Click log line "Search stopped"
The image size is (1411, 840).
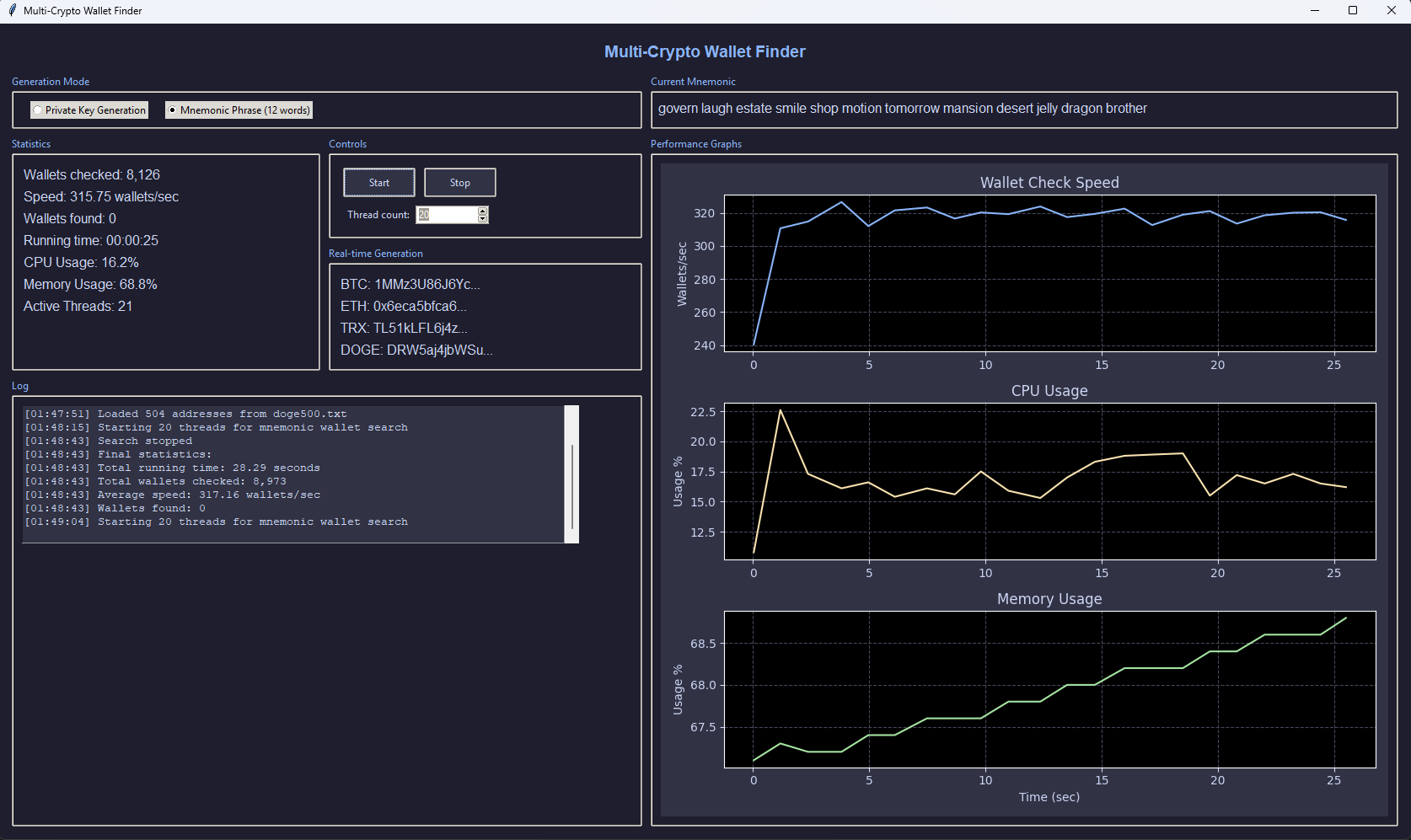click(x=108, y=441)
